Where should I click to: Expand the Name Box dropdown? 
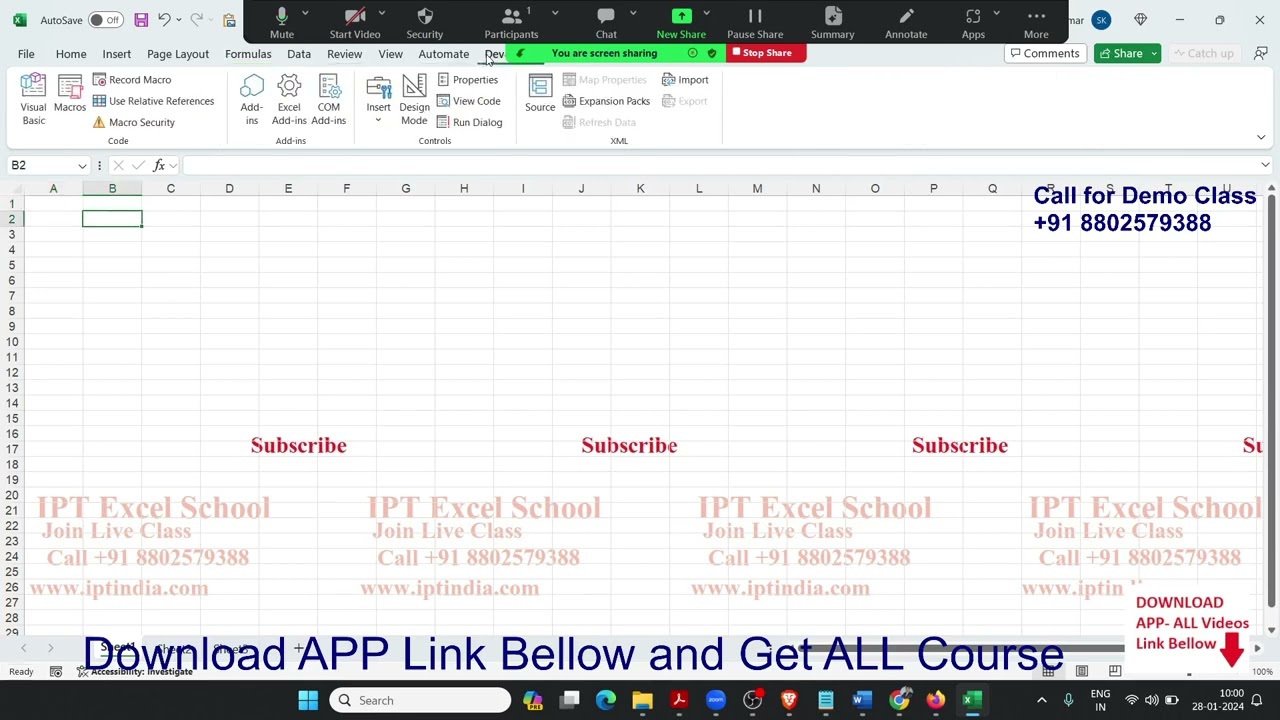click(82, 165)
